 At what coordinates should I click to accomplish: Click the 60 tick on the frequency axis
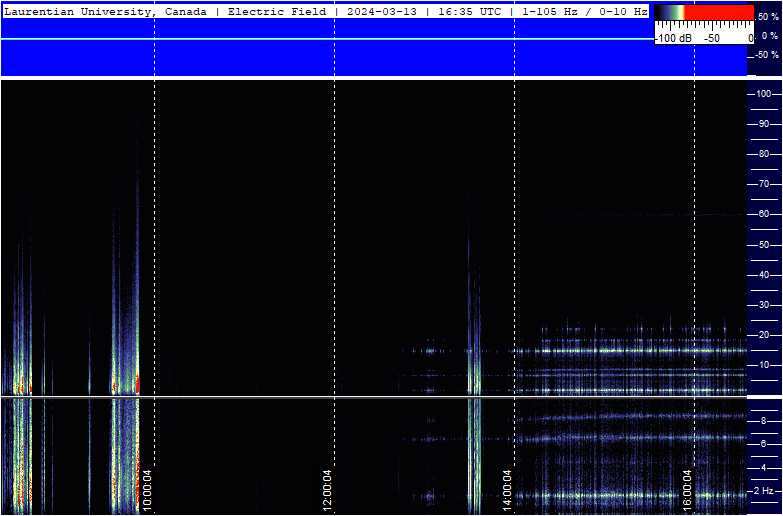pos(764,214)
